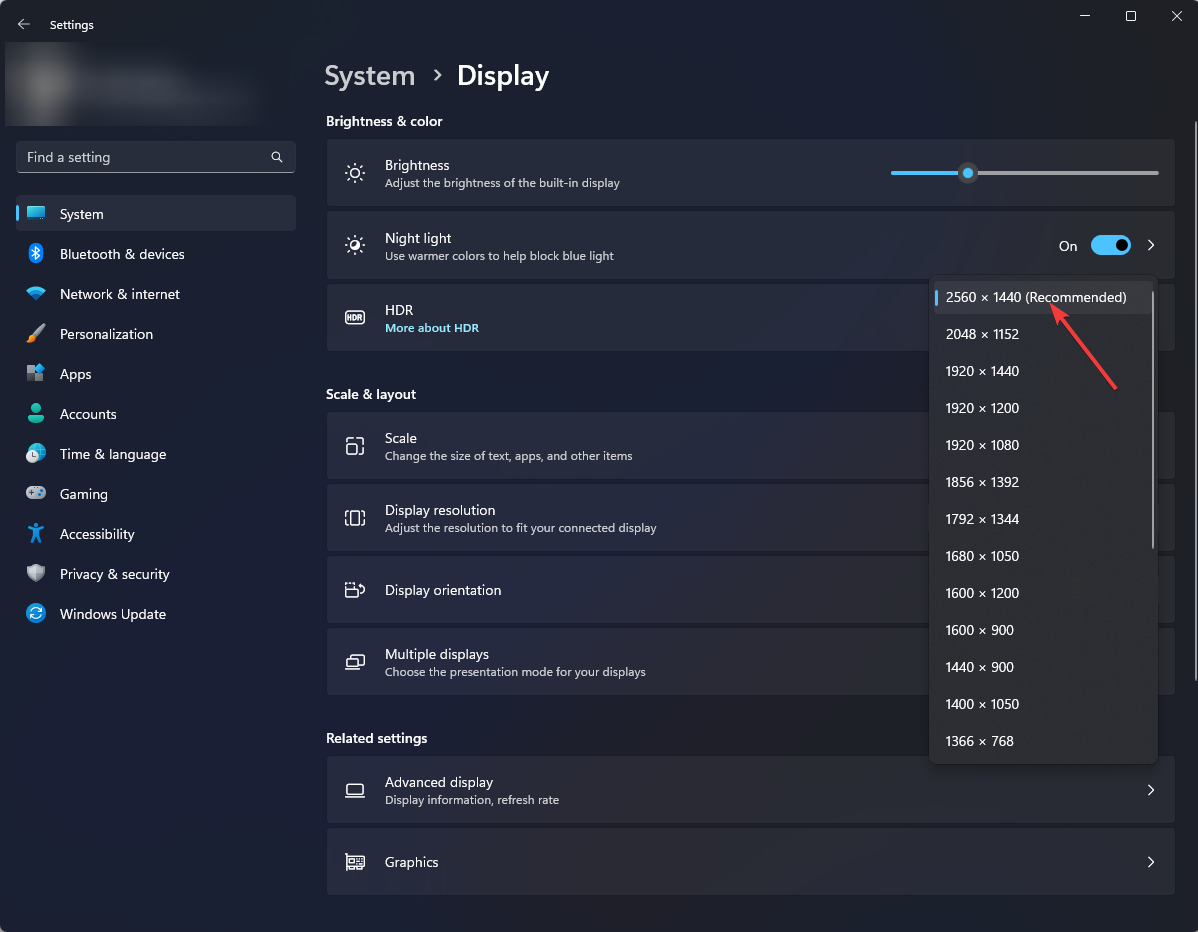Open Accessibility settings page

[156, 534]
